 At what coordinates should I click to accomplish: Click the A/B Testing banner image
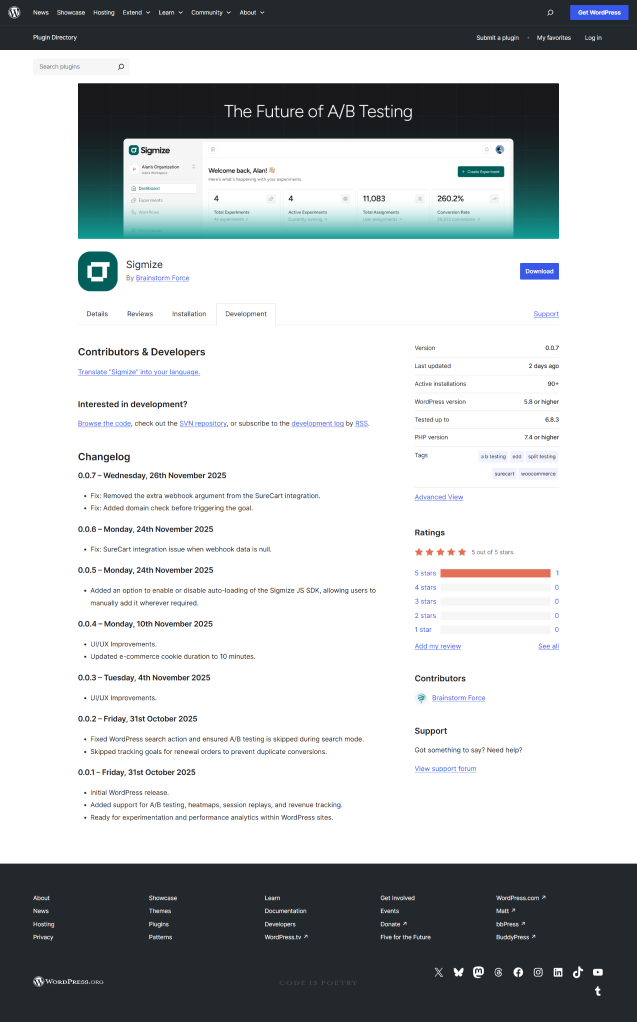coord(318,161)
